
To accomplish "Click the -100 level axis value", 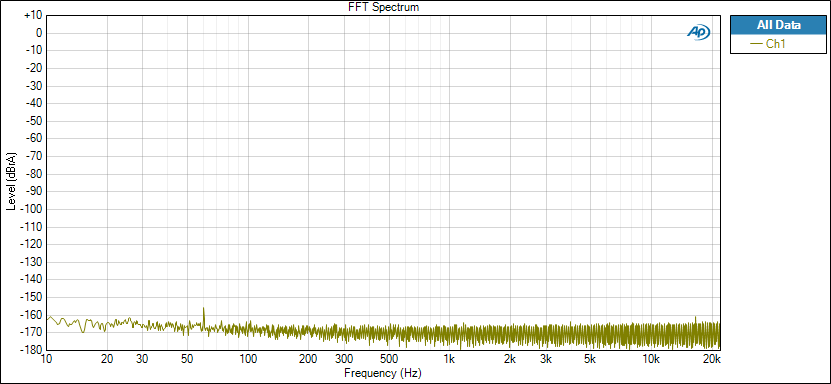I will click(32, 209).
